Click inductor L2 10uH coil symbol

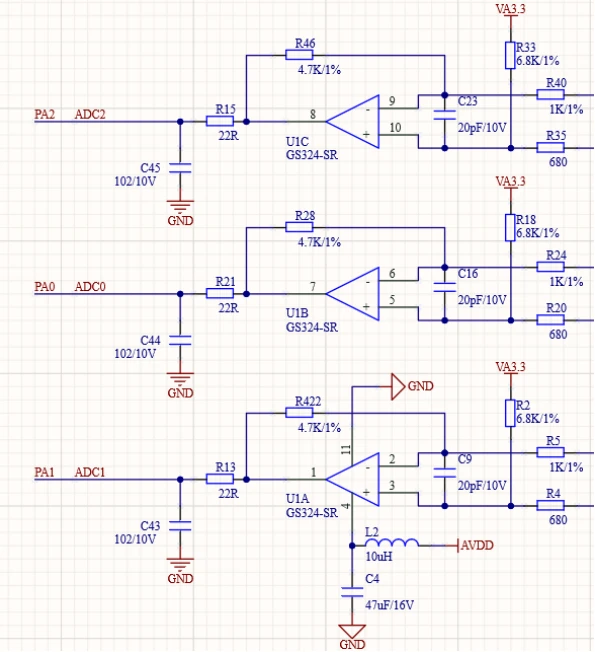(x=392, y=542)
